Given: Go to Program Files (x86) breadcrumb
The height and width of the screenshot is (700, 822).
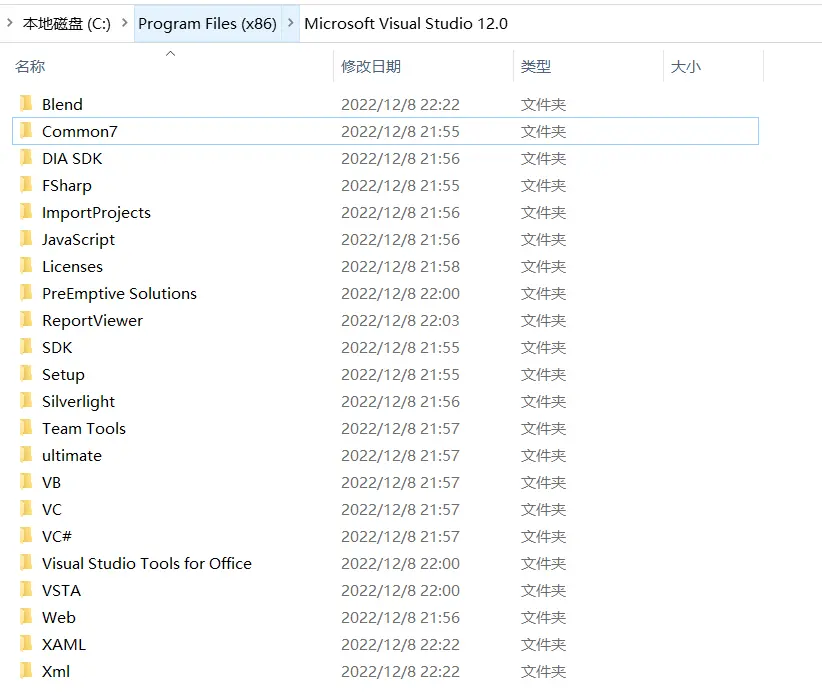Looking at the screenshot, I should click(207, 24).
